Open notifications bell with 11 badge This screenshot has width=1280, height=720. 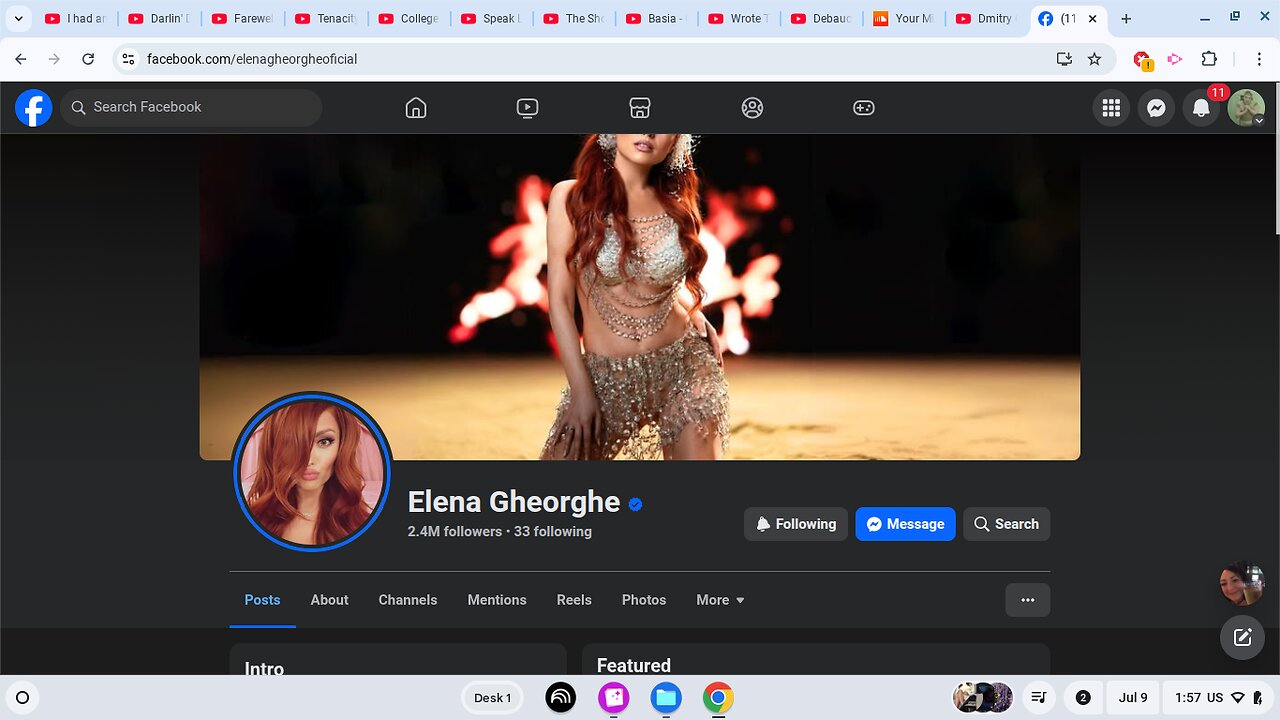coord(1202,108)
